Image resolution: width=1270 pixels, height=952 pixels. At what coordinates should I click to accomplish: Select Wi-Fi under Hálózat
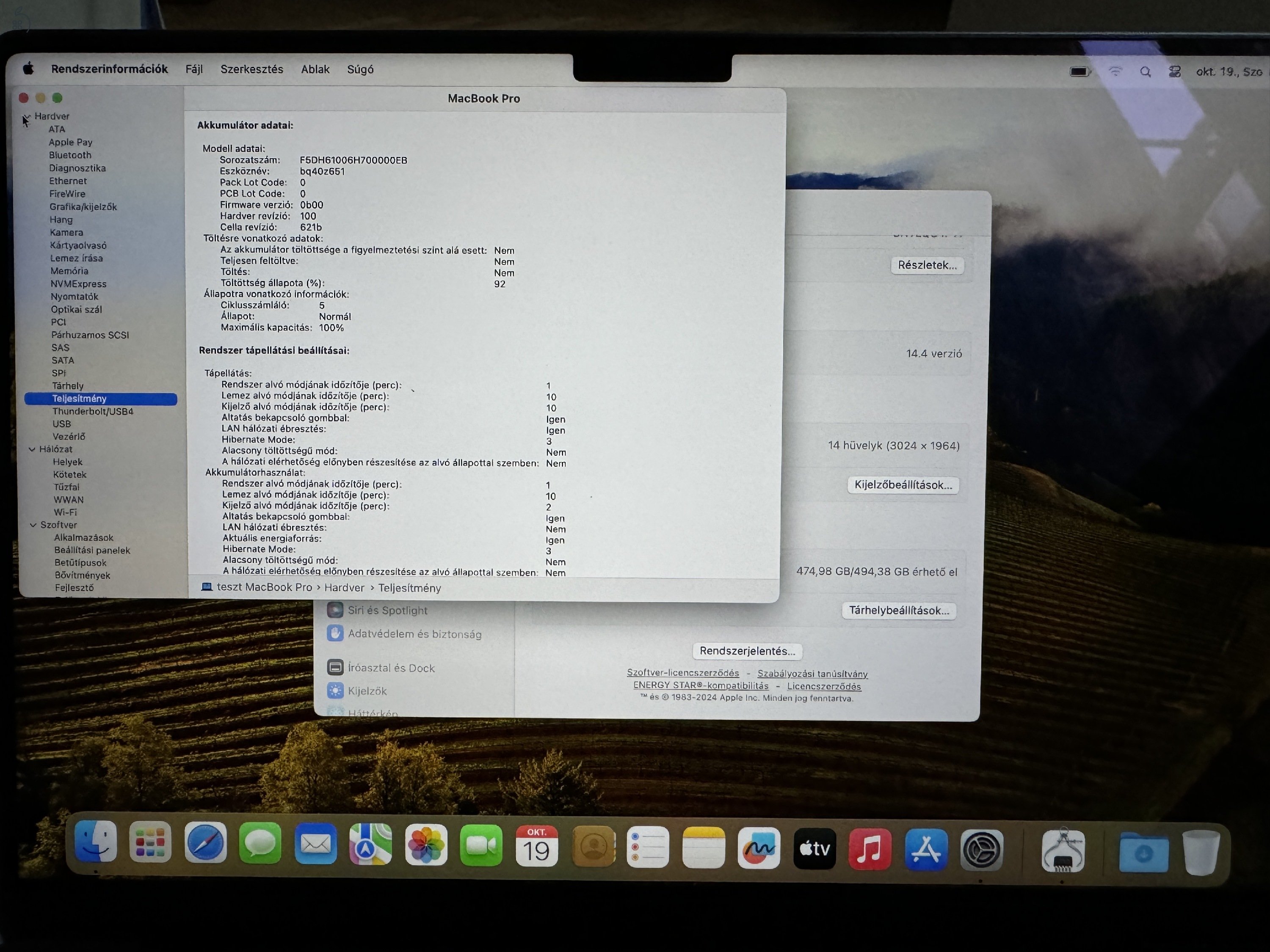(66, 512)
